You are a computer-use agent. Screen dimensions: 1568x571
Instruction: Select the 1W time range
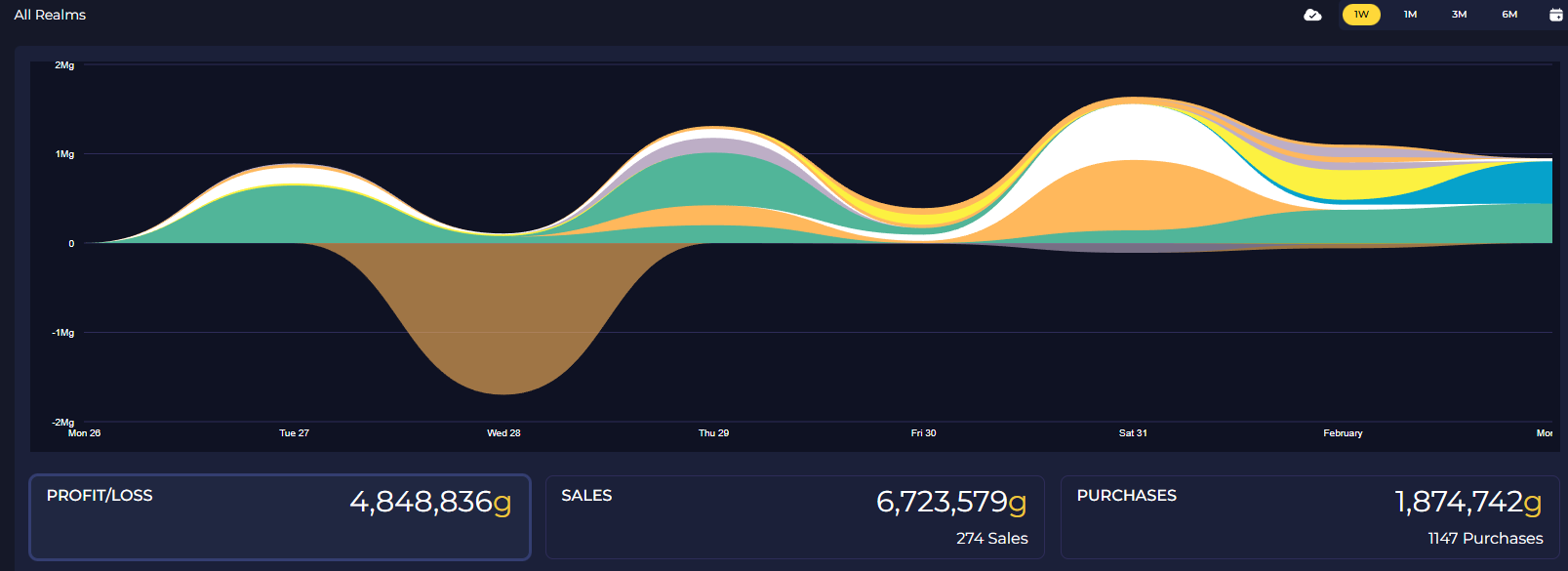pos(1361,15)
